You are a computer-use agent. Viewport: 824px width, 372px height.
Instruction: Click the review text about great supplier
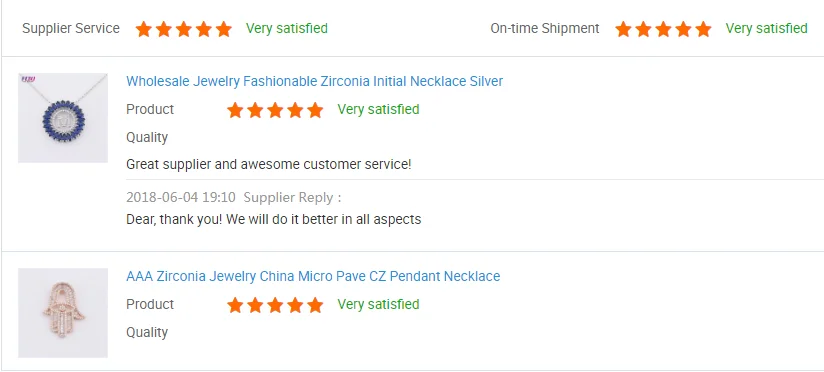click(x=269, y=164)
